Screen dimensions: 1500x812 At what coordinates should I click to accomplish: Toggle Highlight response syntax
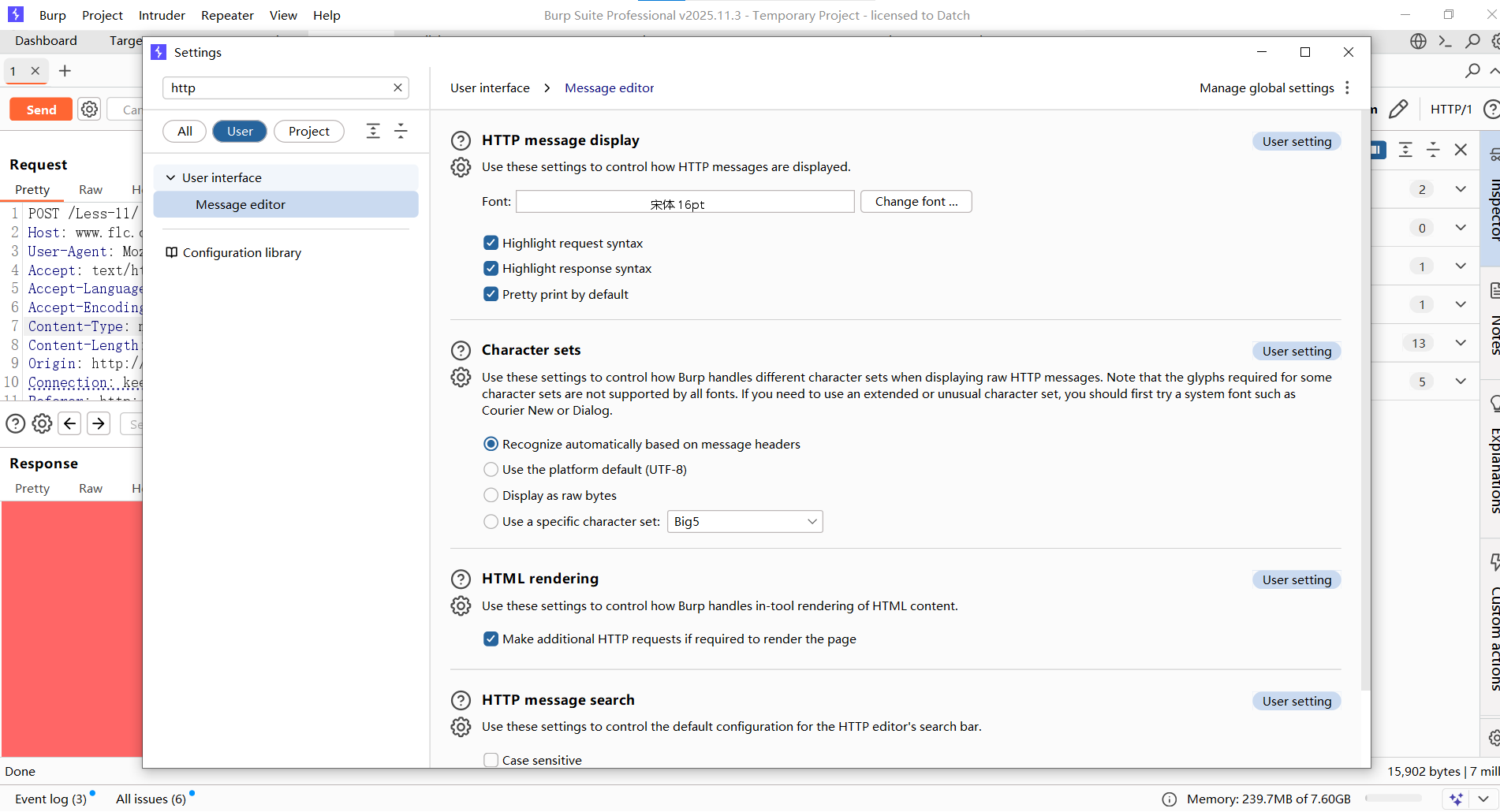491,268
